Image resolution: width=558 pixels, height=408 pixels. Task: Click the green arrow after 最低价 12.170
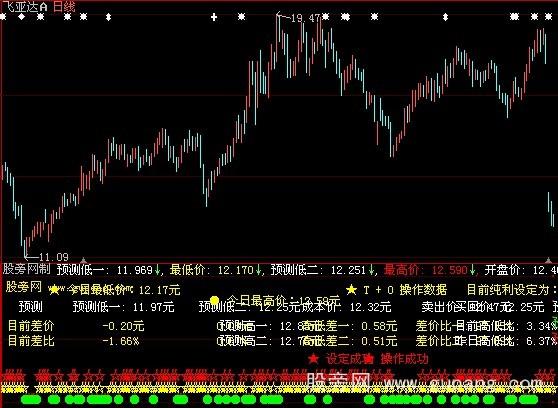coord(258,270)
